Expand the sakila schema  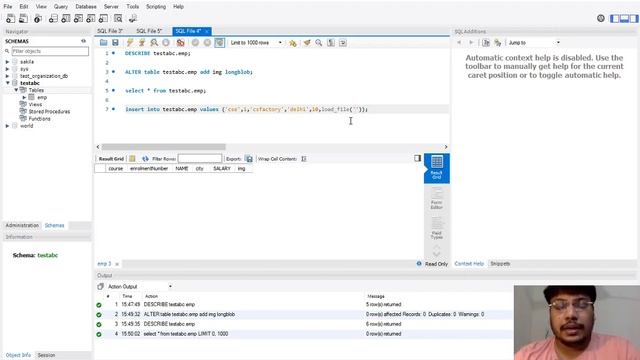pos(7,62)
